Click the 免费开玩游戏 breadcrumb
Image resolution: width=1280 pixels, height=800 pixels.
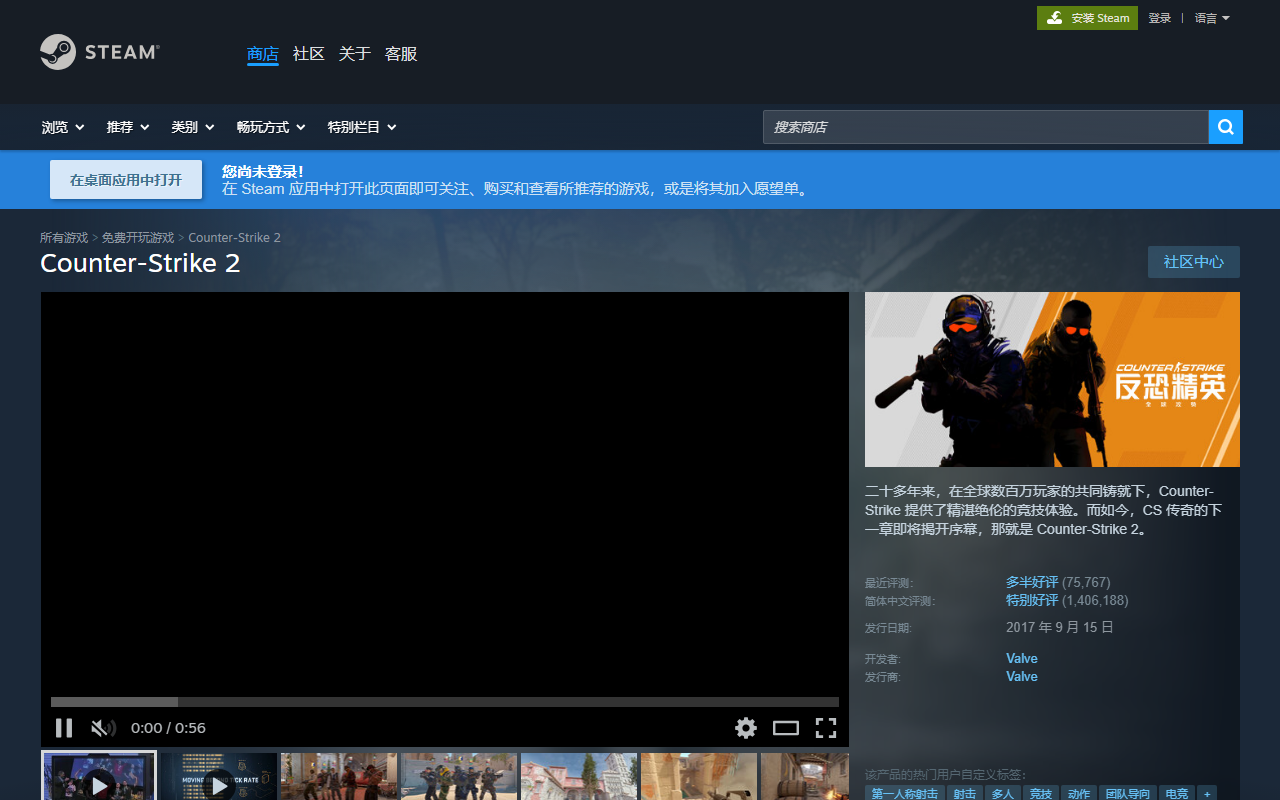click(x=138, y=238)
